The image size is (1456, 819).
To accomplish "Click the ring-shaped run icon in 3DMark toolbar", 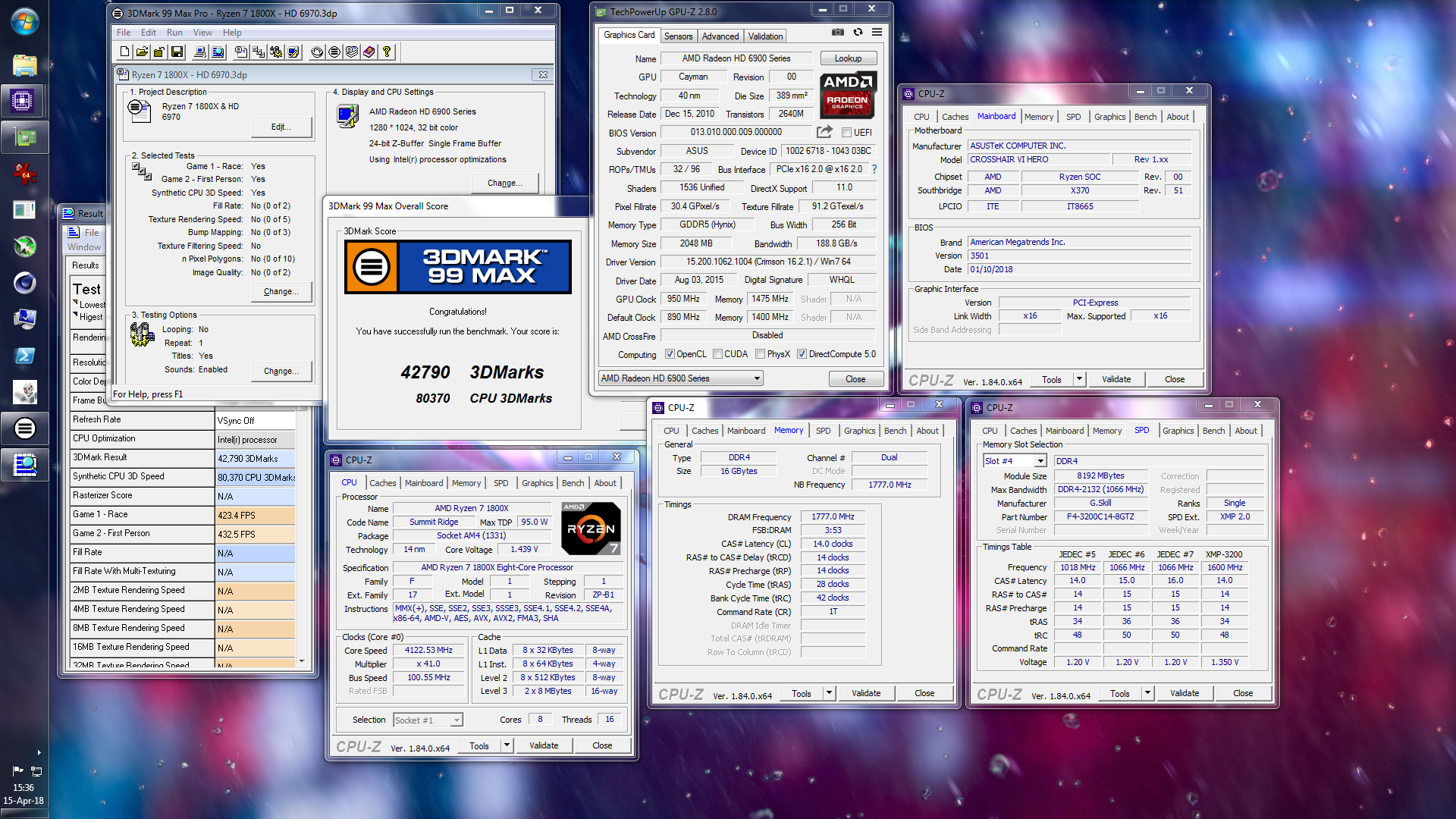I will click(x=317, y=52).
